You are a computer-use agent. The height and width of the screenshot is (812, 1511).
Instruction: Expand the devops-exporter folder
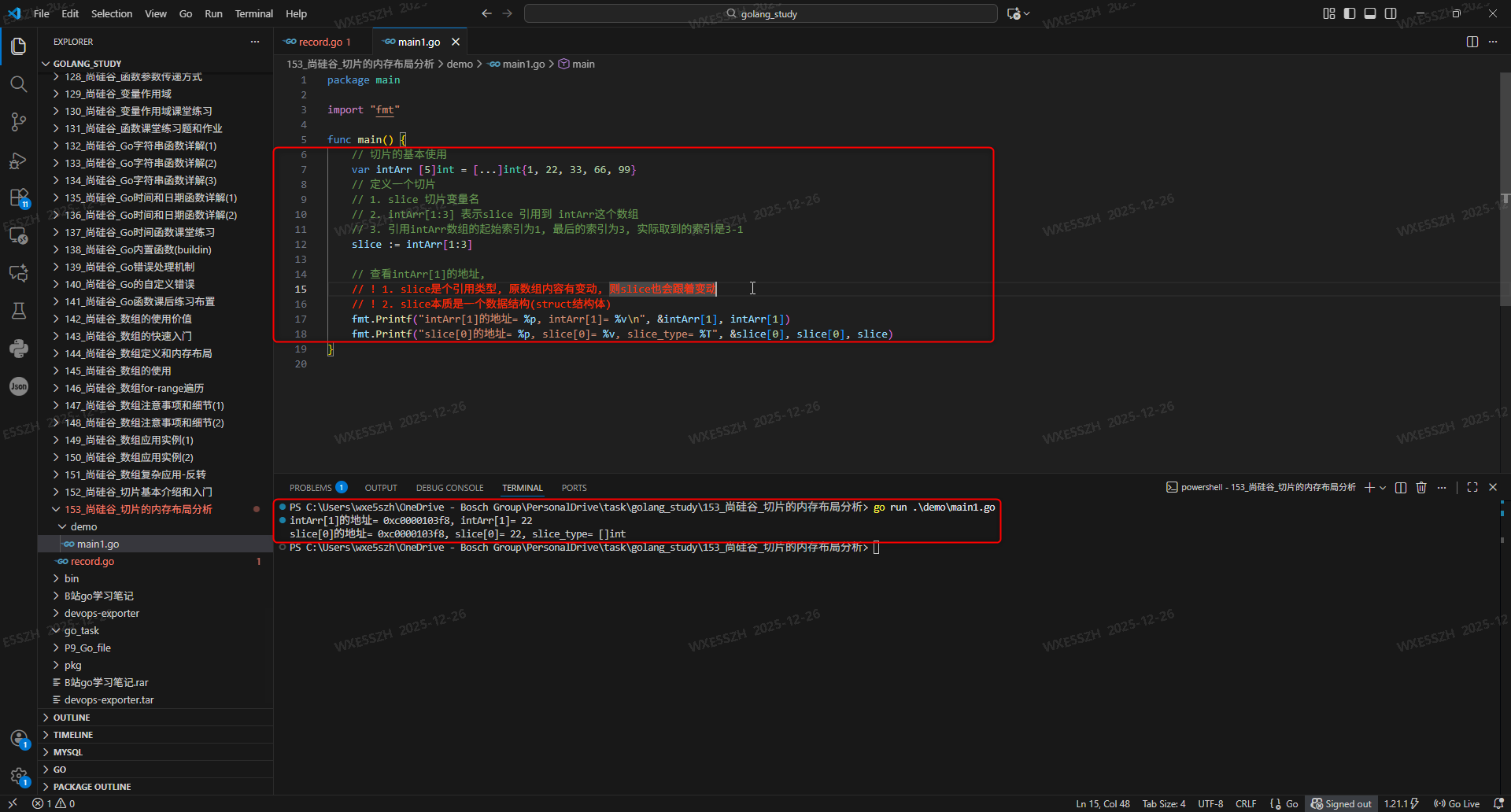[102, 613]
